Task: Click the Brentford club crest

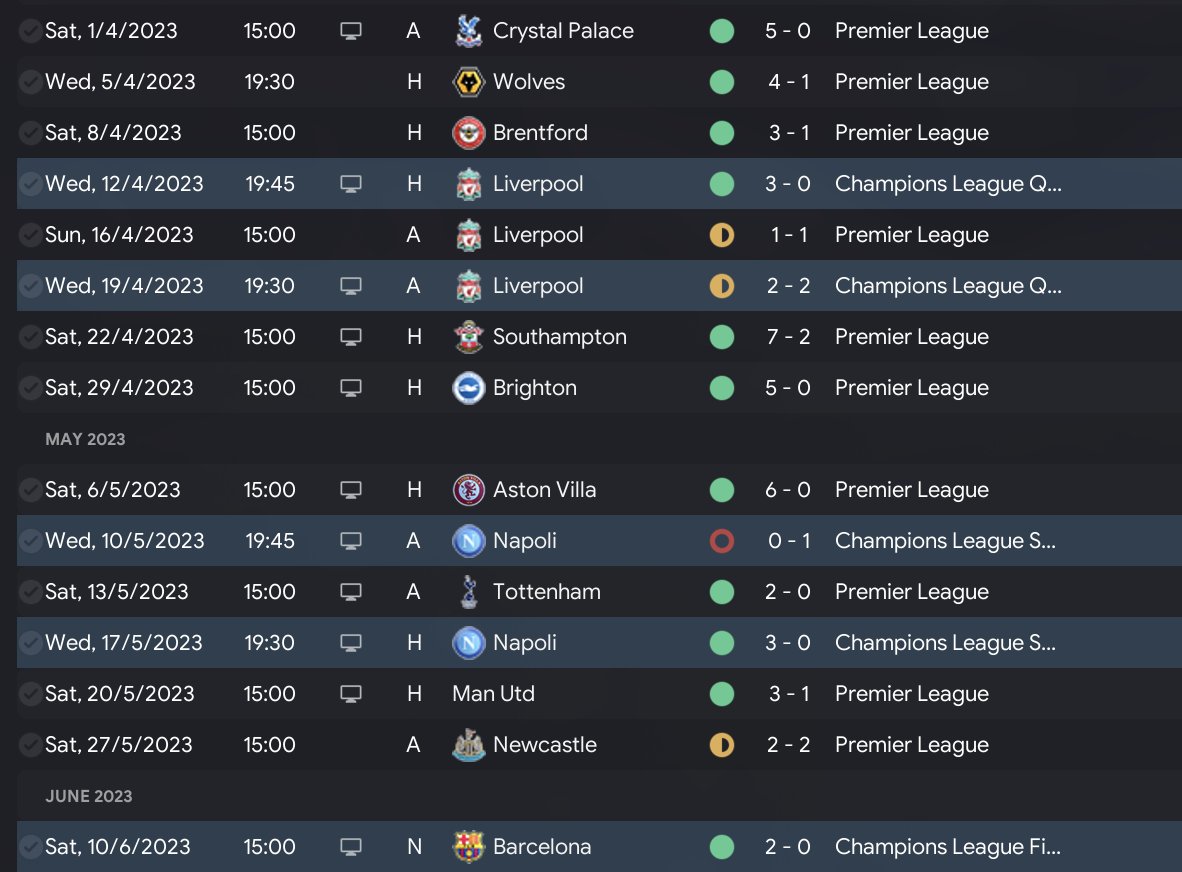Action: (x=467, y=133)
